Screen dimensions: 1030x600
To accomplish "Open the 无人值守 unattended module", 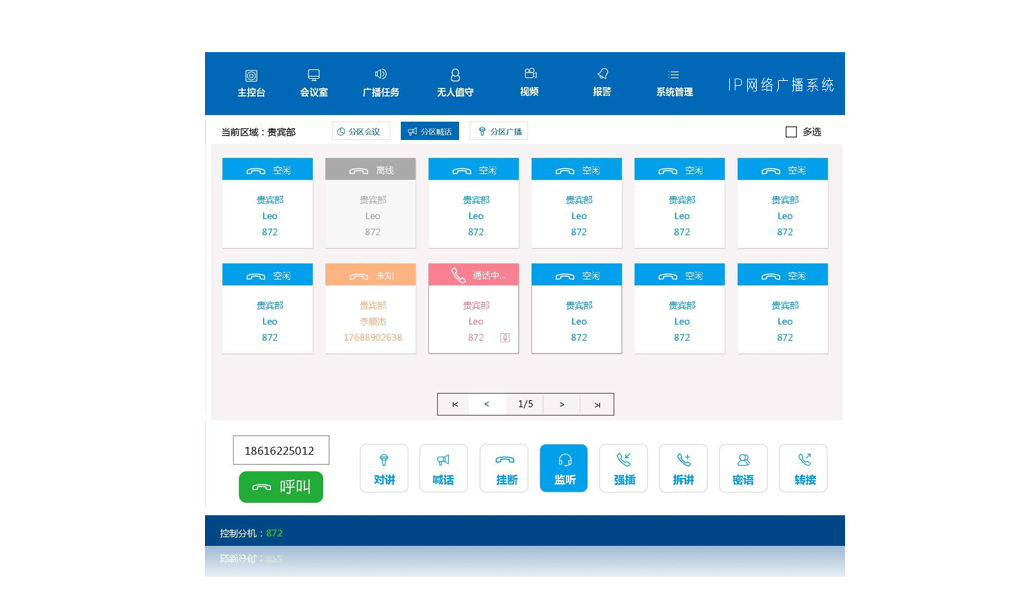I will pos(455,83).
